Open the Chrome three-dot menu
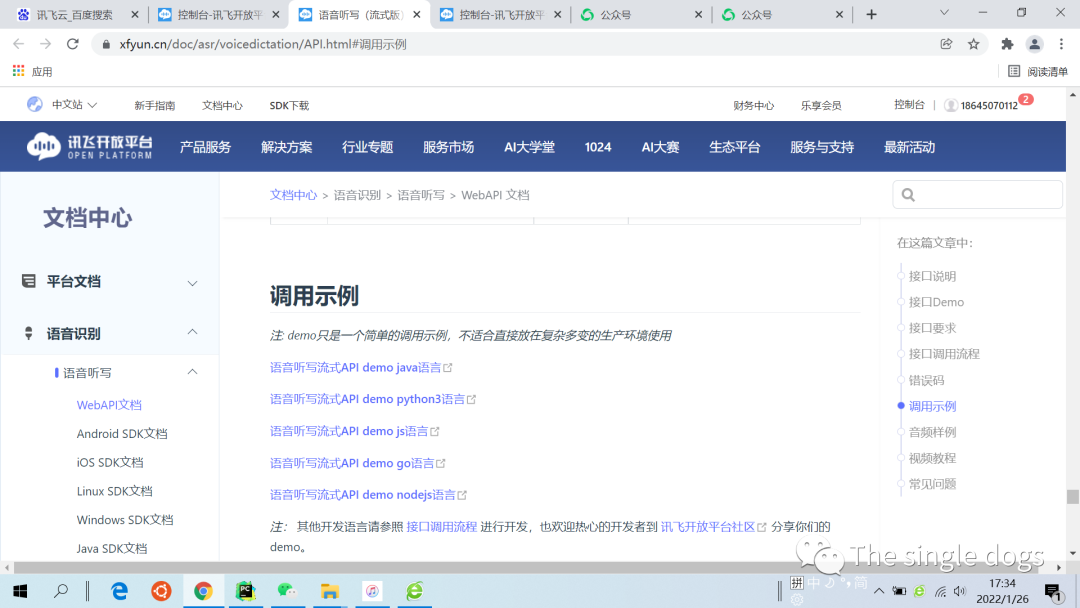1080x608 pixels. point(1061,44)
